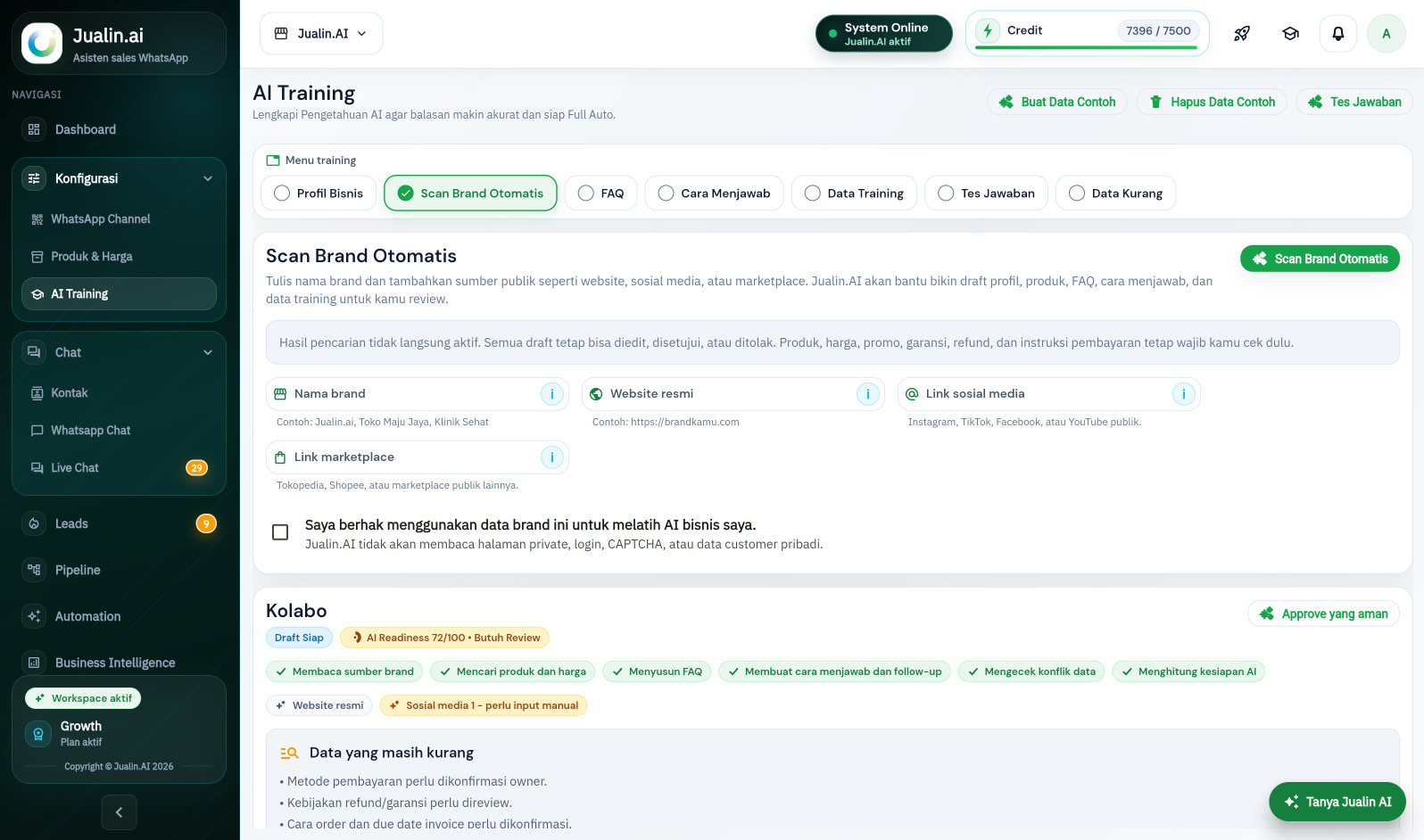Click Buat Data Contoh button

tap(1057, 103)
